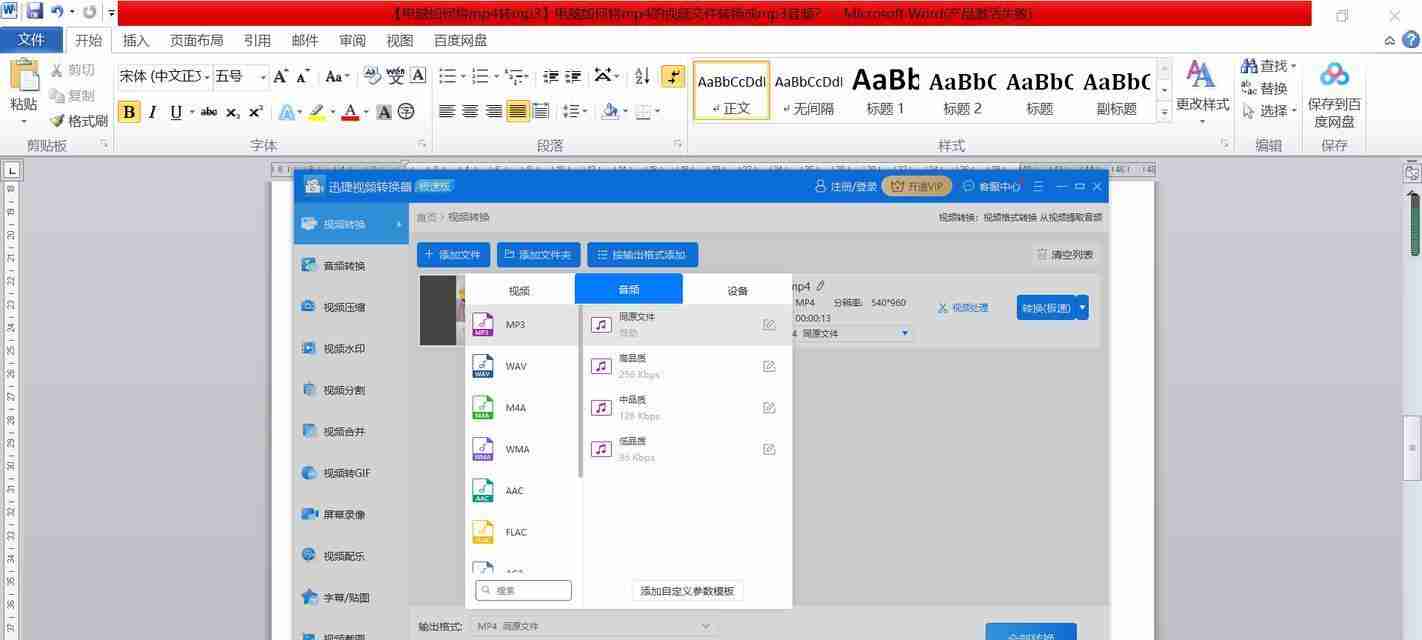Click the center alignment icon
The width and height of the screenshot is (1422, 640).
470,112
